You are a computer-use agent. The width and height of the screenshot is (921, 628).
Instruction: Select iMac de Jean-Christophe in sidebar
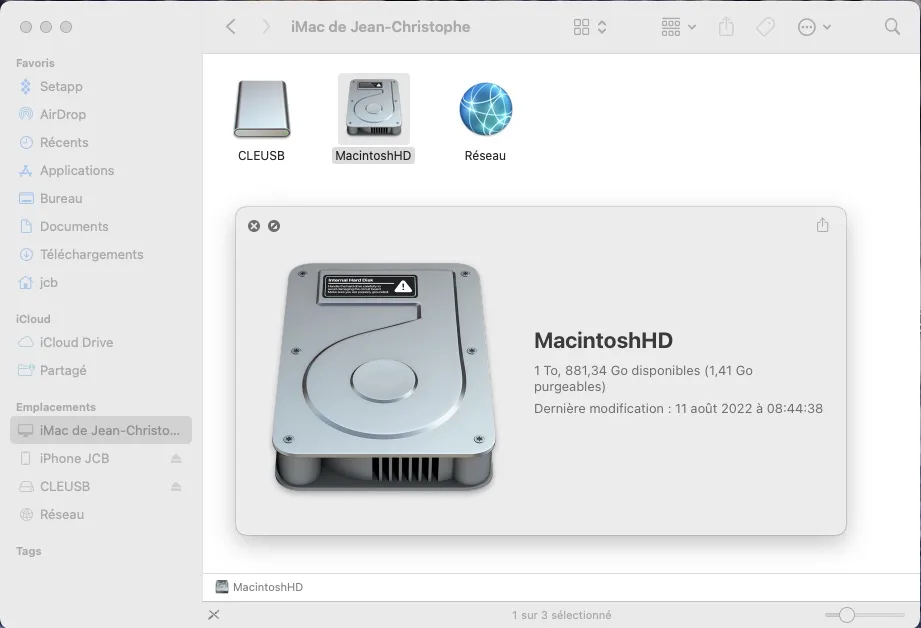click(x=101, y=430)
